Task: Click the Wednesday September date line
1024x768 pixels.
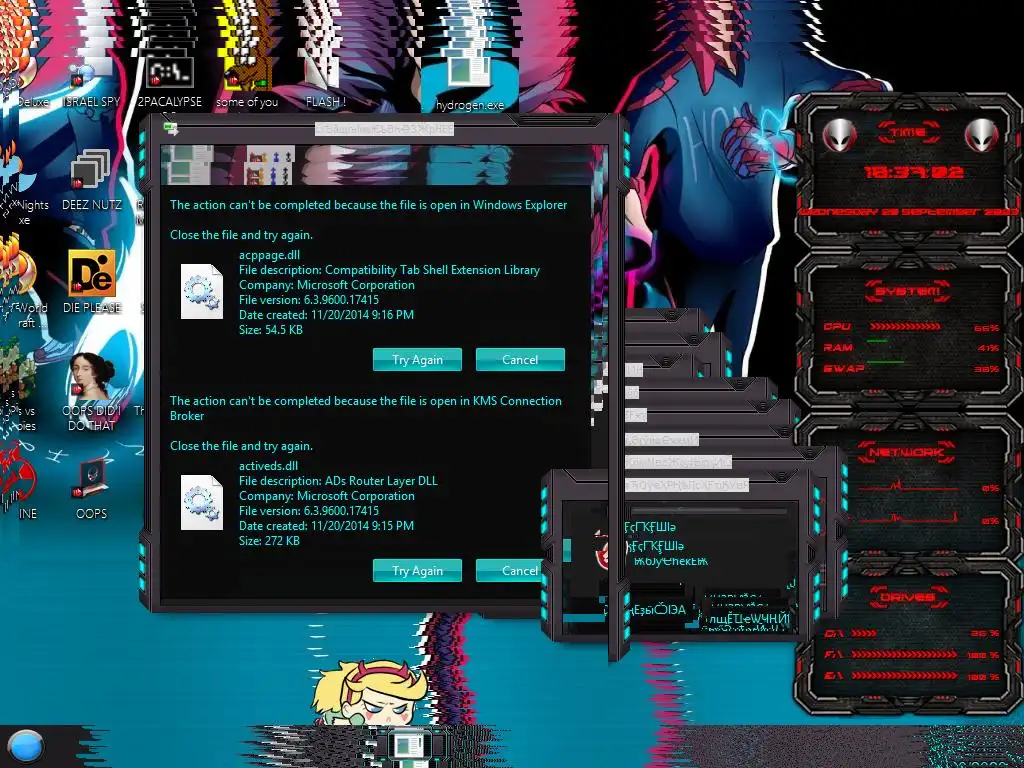Action: [908, 212]
